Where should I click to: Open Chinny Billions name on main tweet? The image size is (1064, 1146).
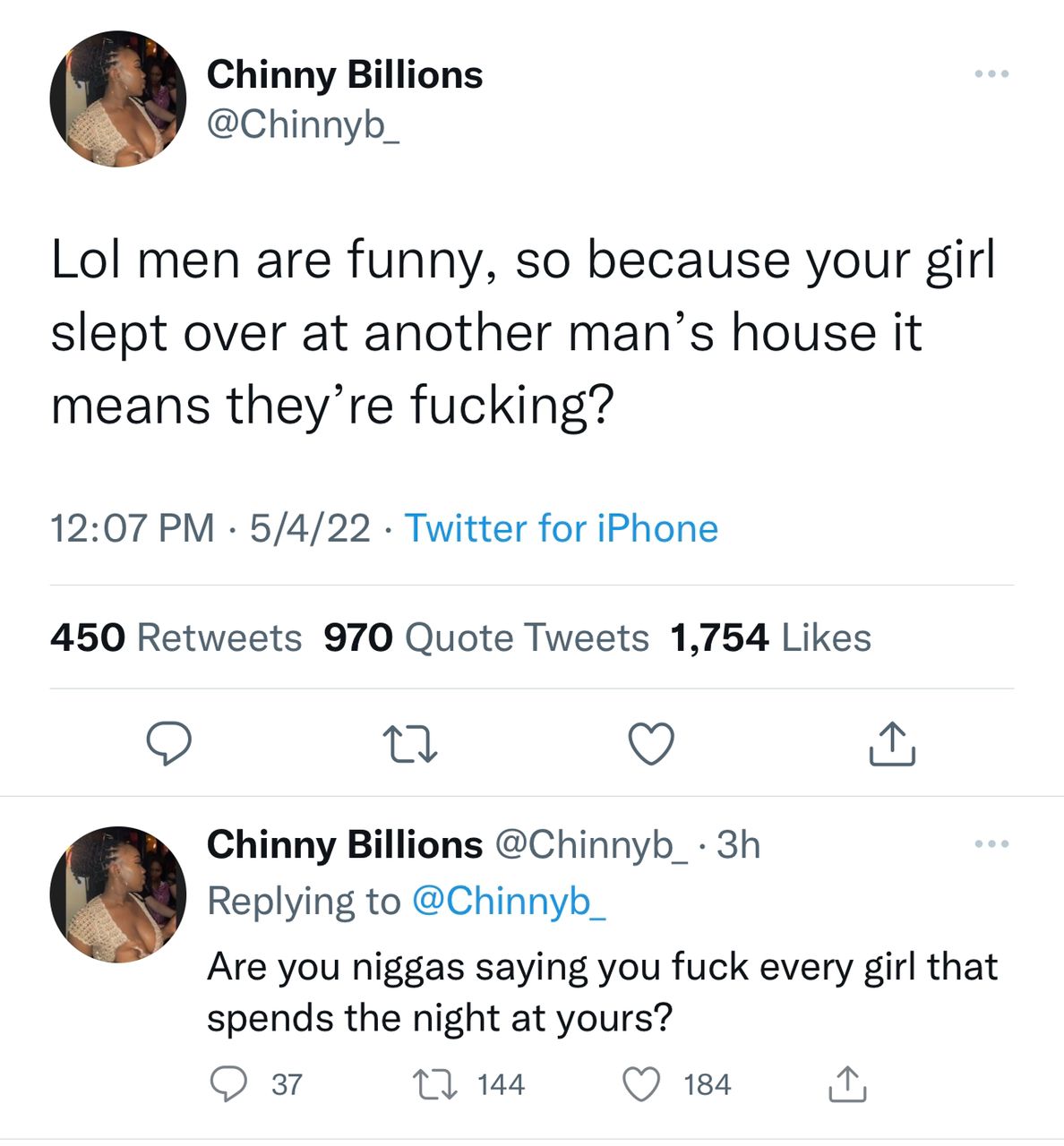[345, 75]
